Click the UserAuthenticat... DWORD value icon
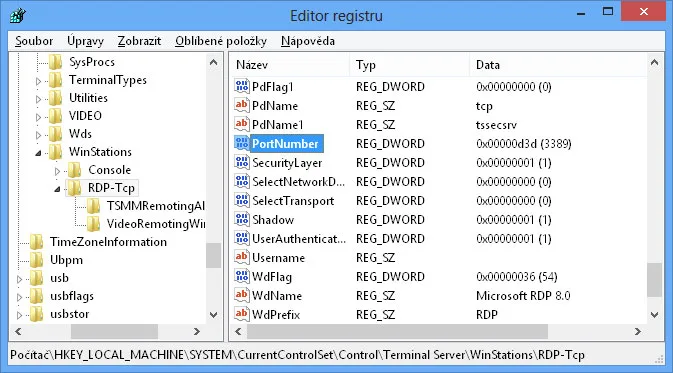The height and width of the screenshot is (373, 673). click(242, 238)
